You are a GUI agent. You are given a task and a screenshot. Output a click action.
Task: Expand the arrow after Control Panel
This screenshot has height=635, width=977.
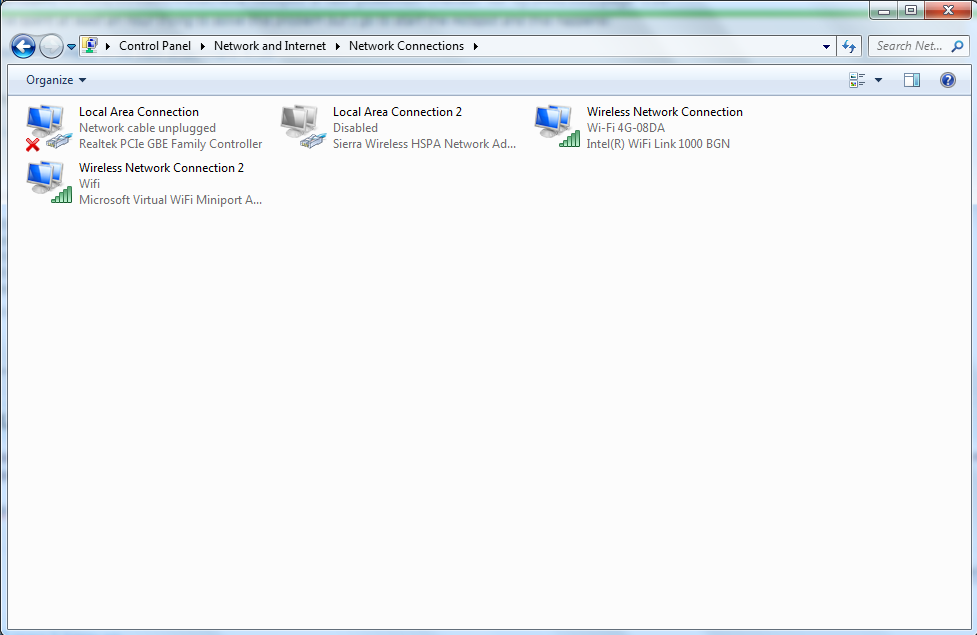pos(203,46)
